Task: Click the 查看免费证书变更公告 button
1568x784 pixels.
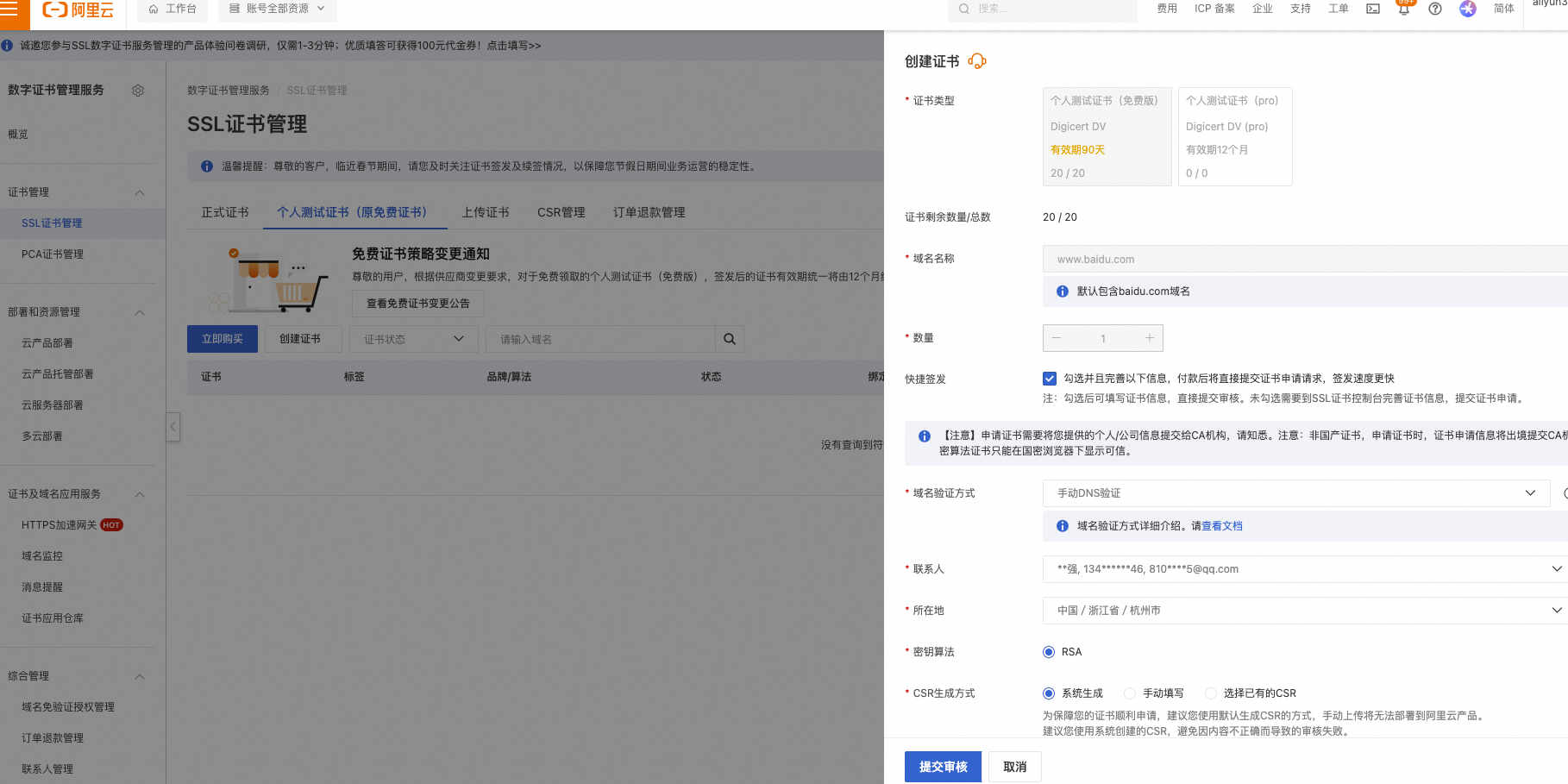Action: pyautogui.click(x=418, y=304)
